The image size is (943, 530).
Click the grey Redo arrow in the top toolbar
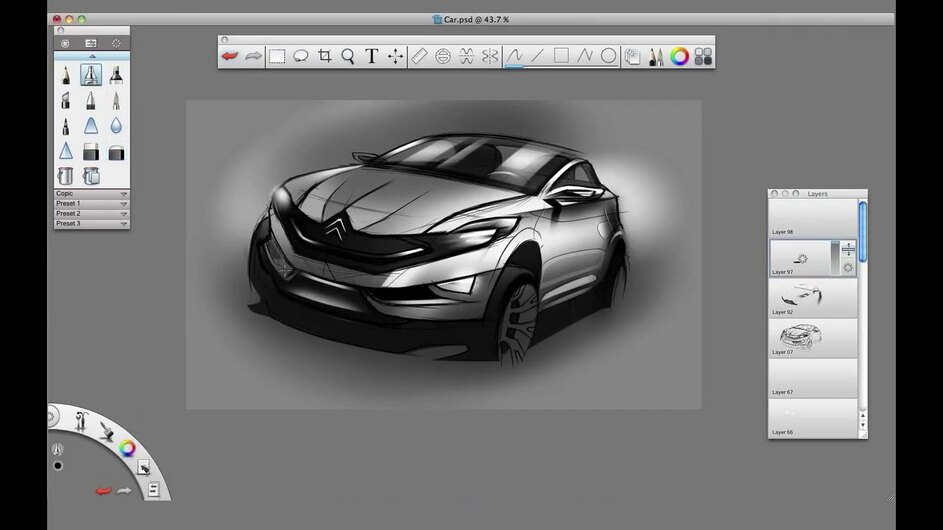[x=254, y=56]
